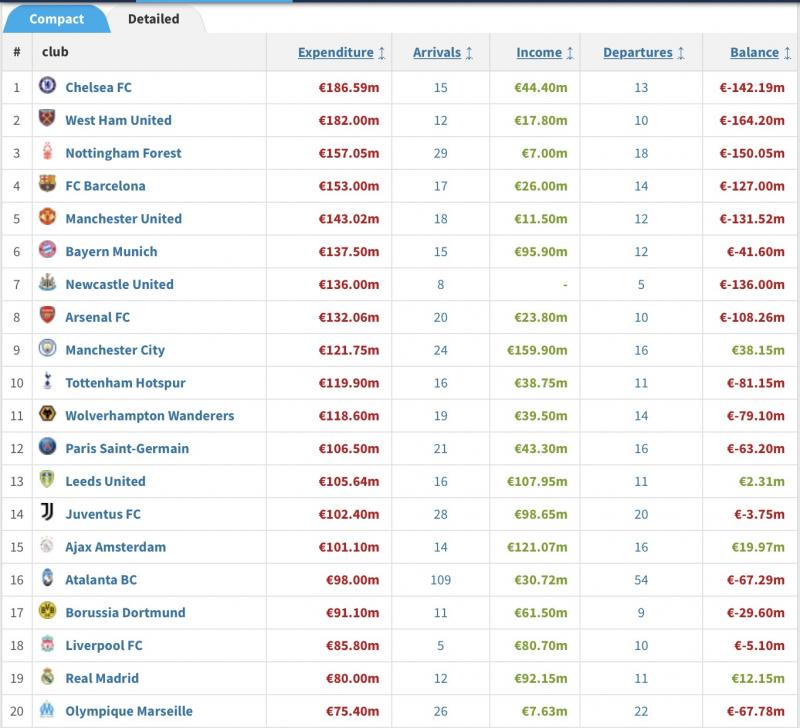Click Juventus's 20 departures value
800x728 pixels.
point(641,514)
